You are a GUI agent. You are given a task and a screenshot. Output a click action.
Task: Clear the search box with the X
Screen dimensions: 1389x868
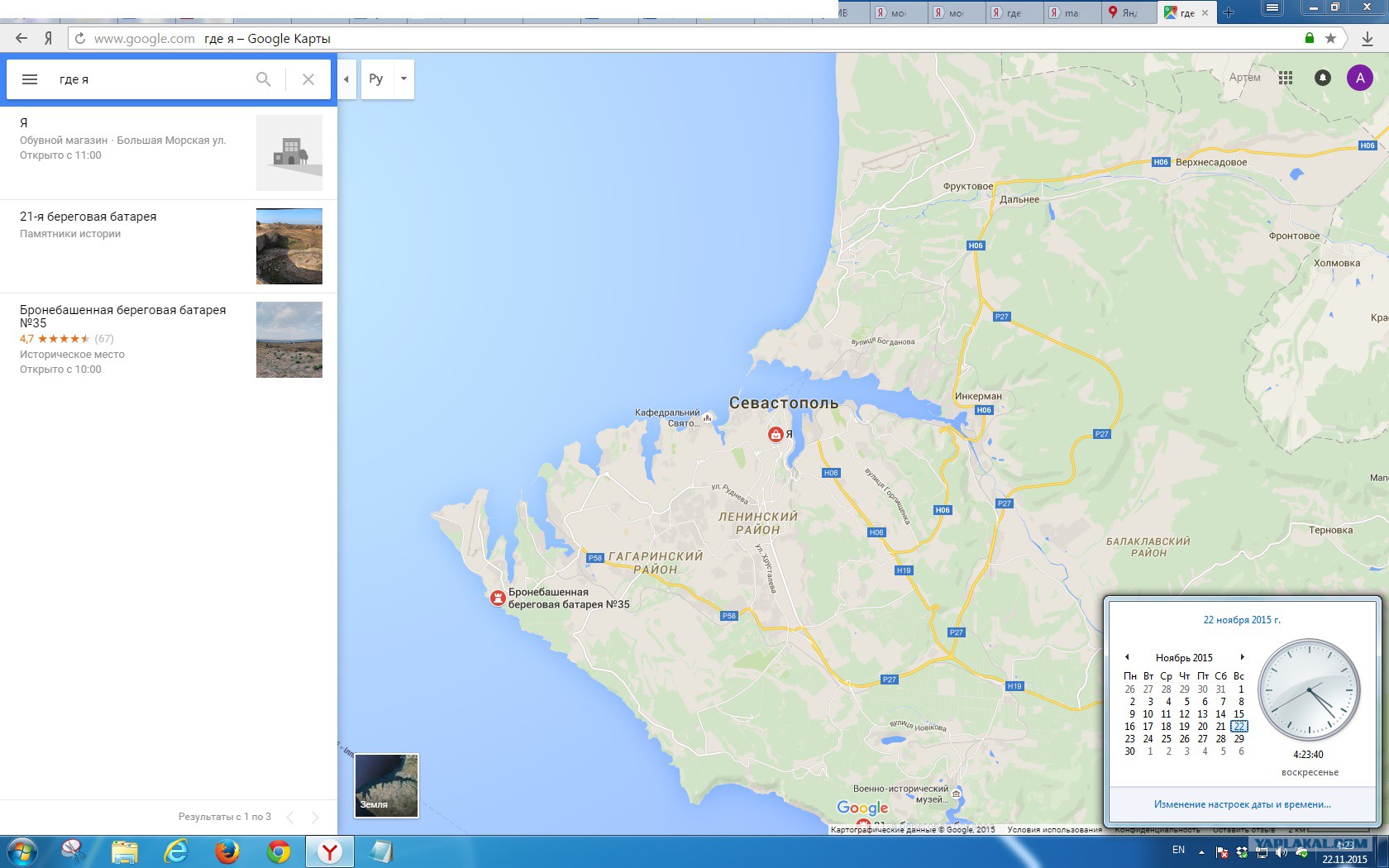(x=308, y=79)
